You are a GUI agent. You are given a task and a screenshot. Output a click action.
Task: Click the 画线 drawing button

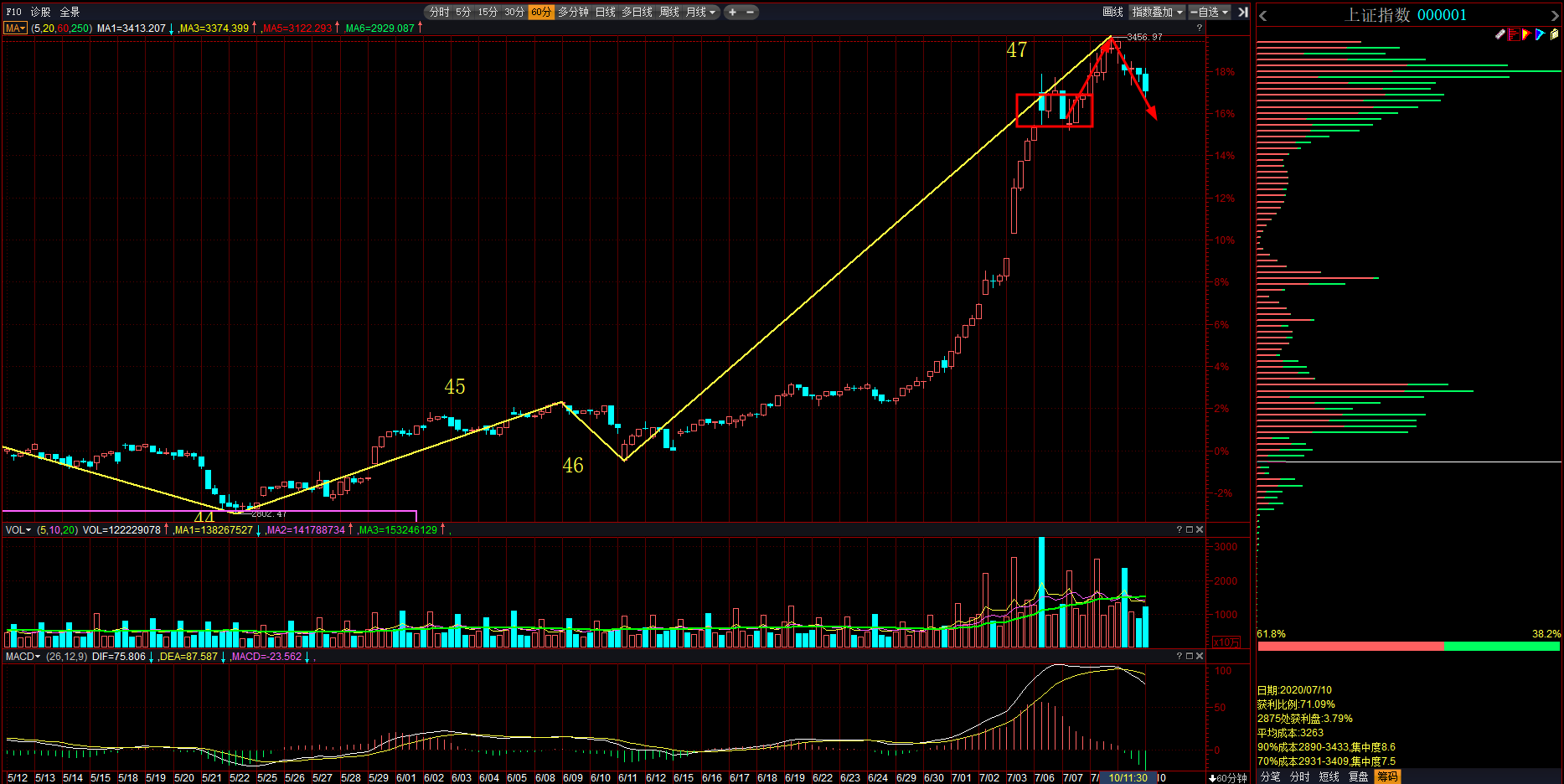point(1112,12)
